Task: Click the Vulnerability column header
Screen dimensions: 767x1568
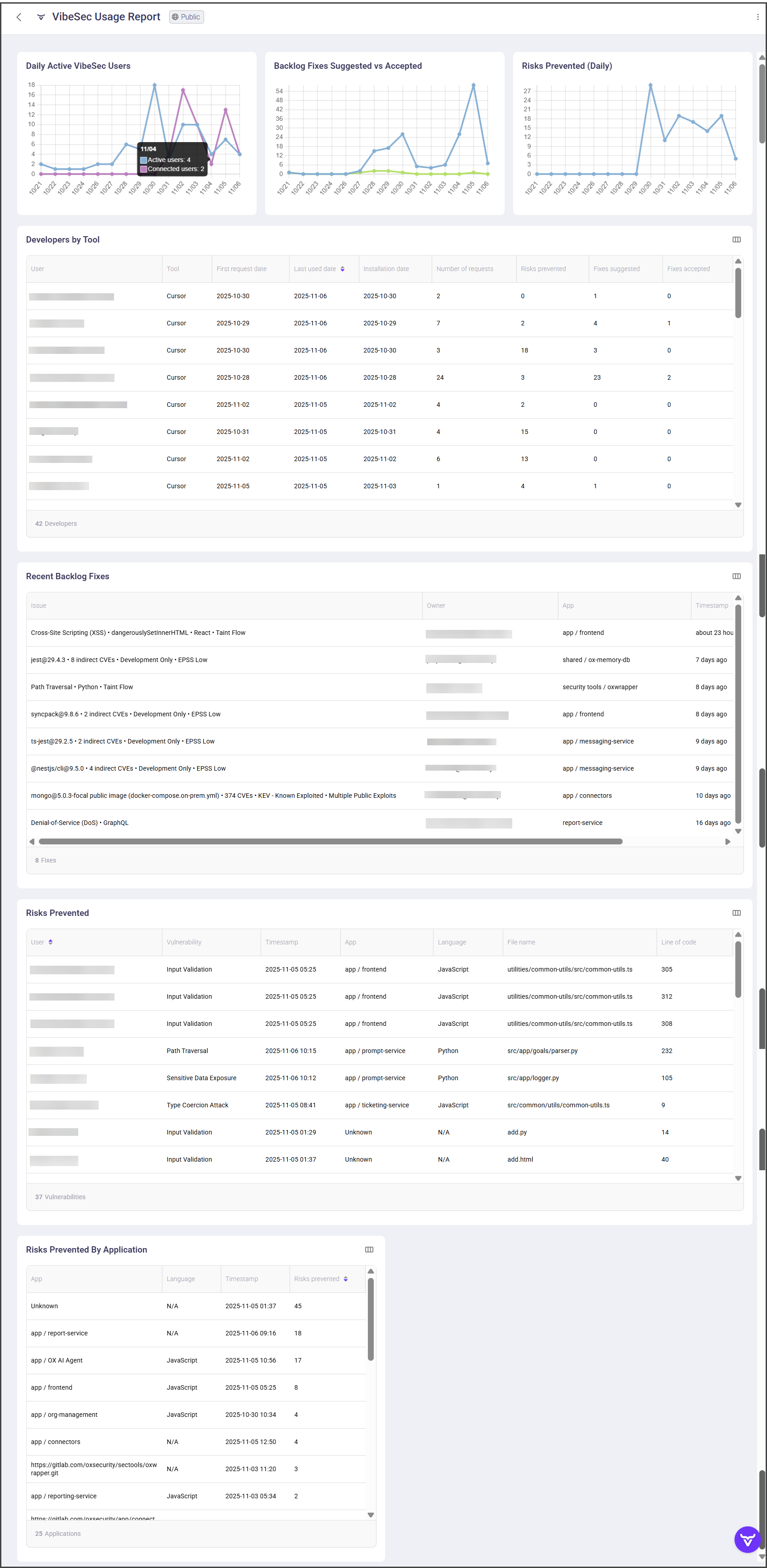Action: [x=184, y=942]
